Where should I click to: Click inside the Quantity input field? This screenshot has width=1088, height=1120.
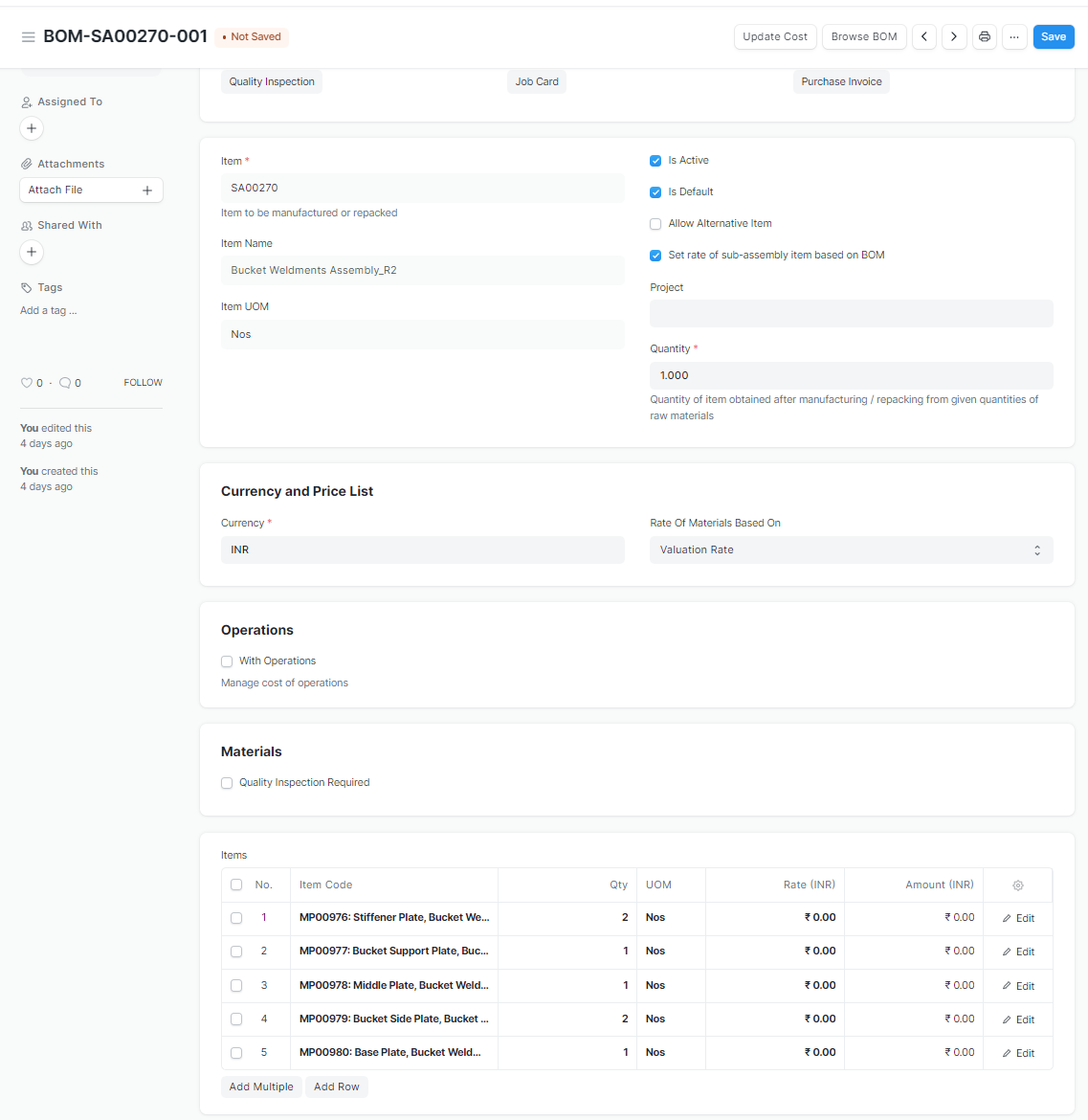coord(851,375)
